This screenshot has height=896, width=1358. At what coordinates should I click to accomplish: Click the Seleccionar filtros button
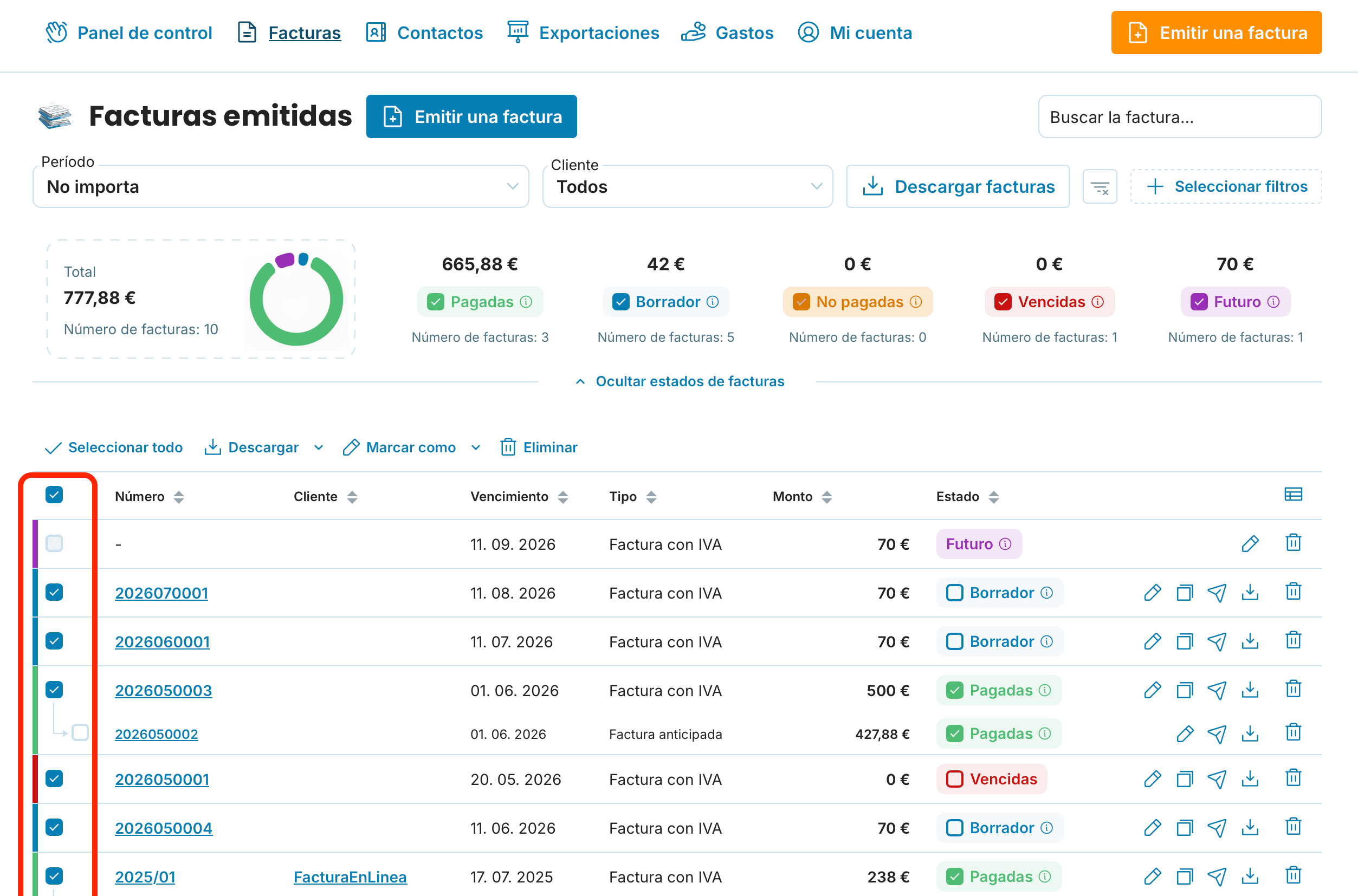1226,186
